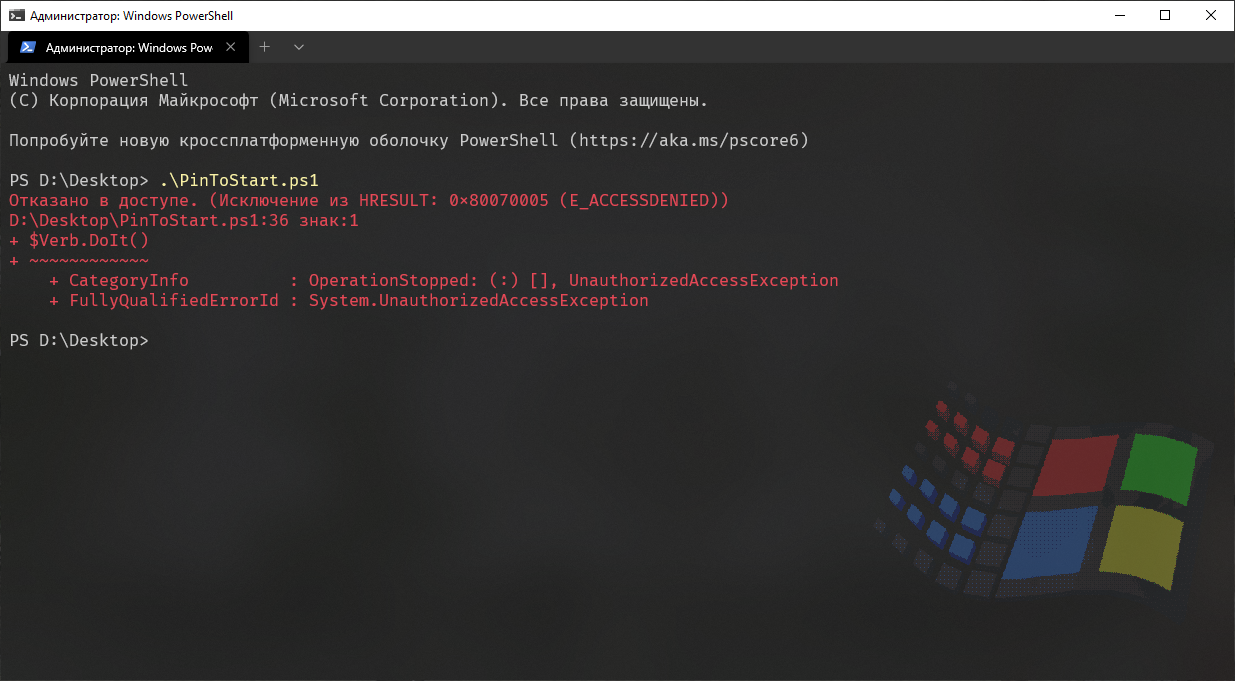Minimize the terminal window
1235x681 pixels.
tap(1119, 15)
